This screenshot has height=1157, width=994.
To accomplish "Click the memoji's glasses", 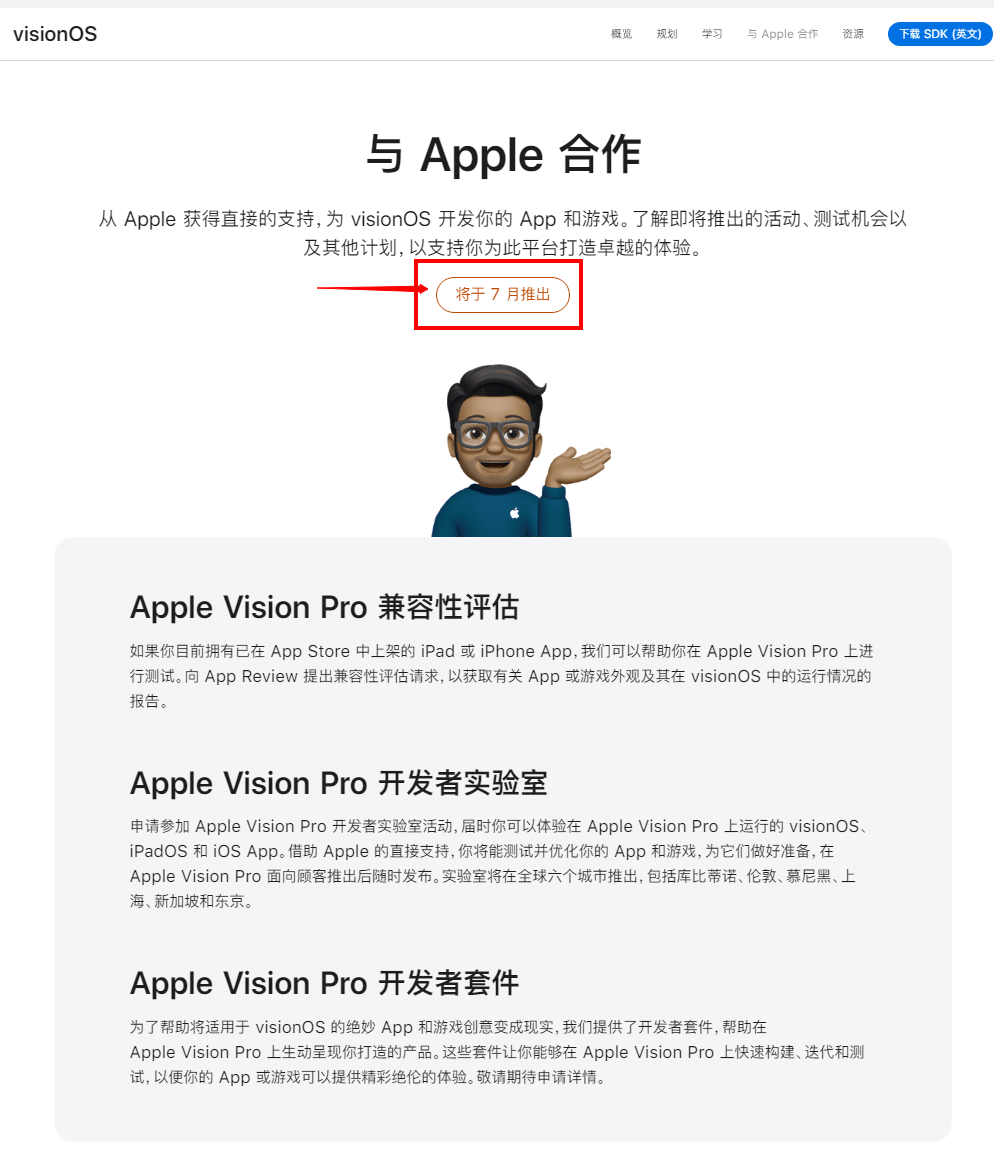I will click(x=494, y=434).
